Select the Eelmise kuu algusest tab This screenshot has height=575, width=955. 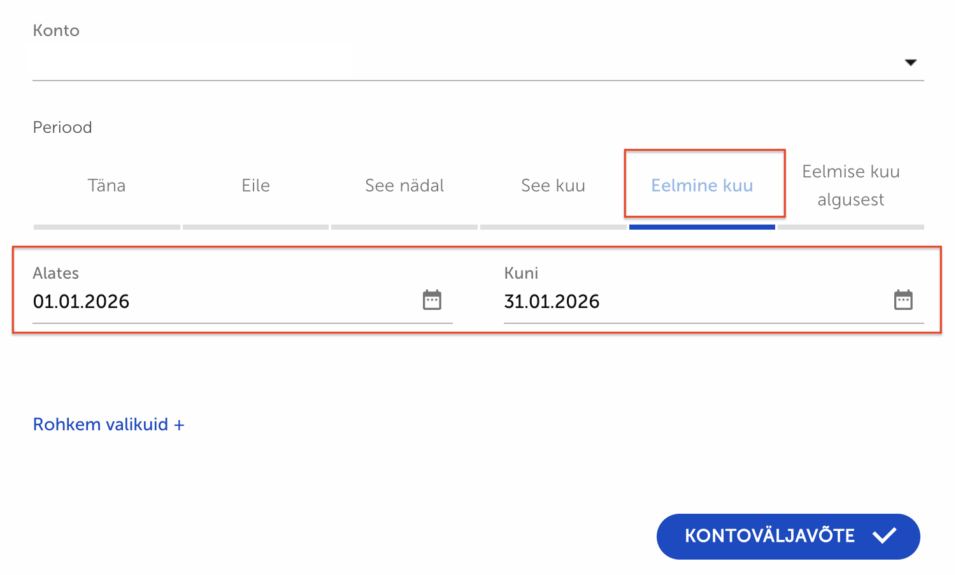click(850, 186)
